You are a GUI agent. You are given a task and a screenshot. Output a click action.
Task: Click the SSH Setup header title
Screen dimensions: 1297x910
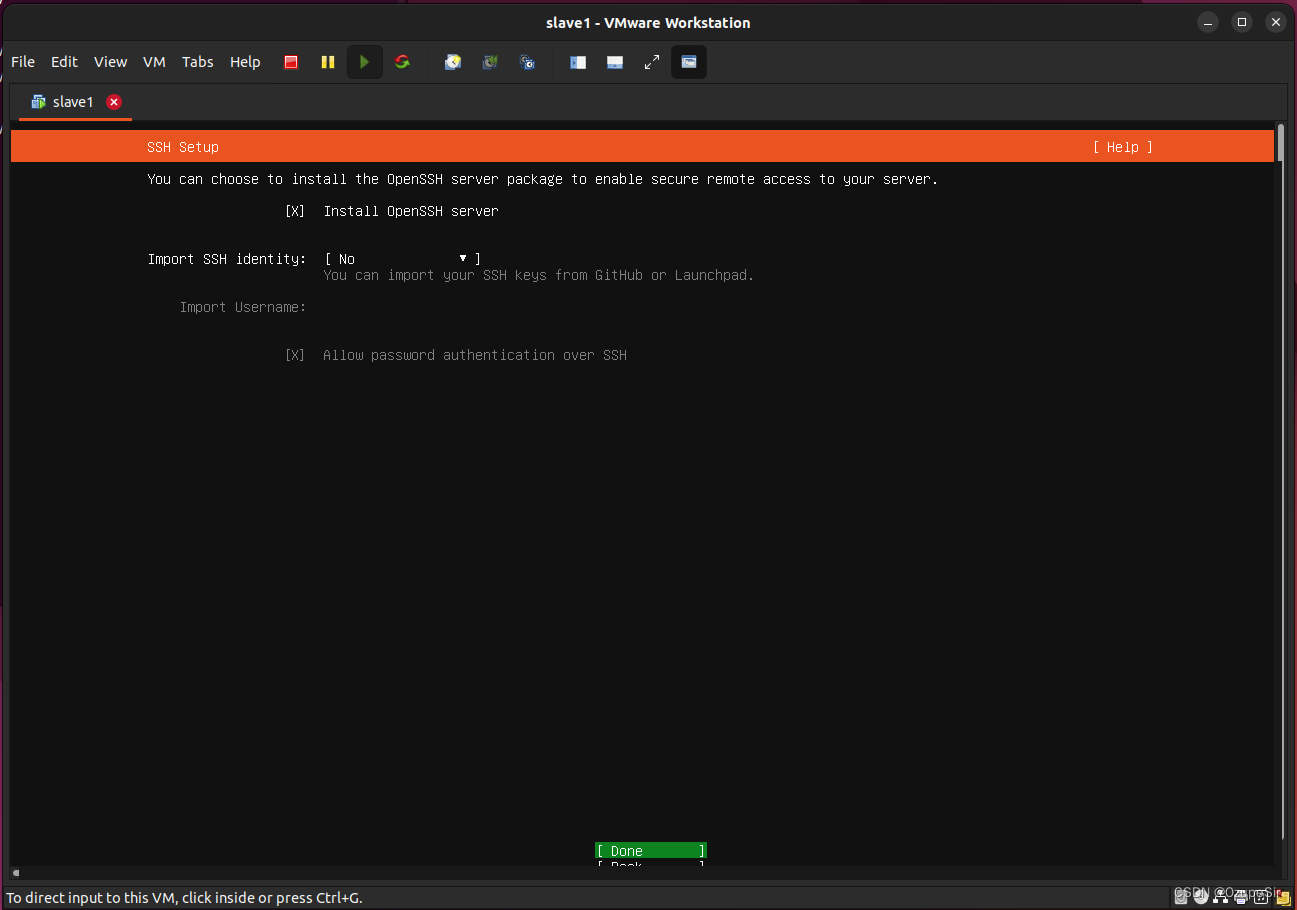[x=183, y=147]
